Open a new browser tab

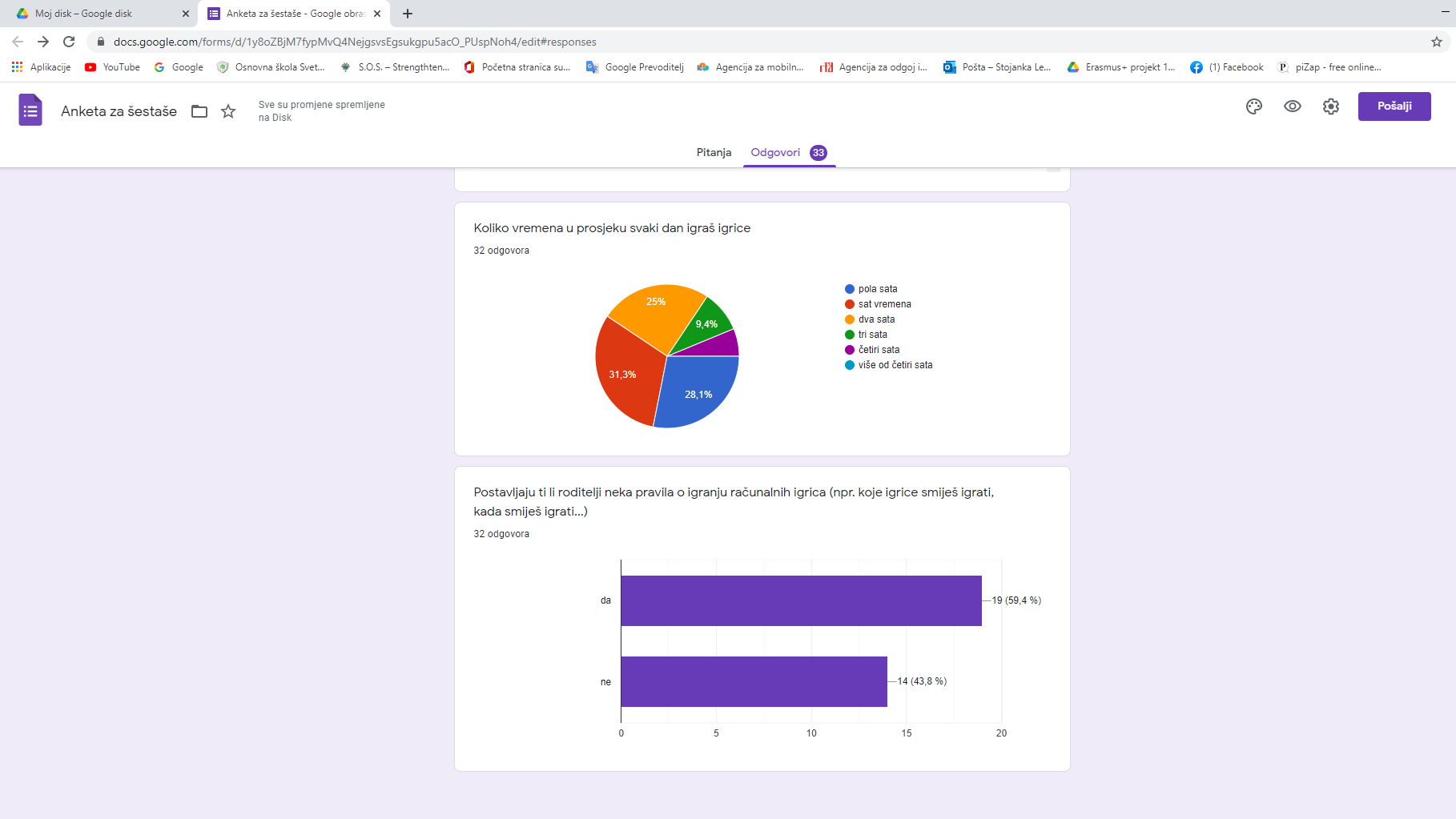pos(408,14)
